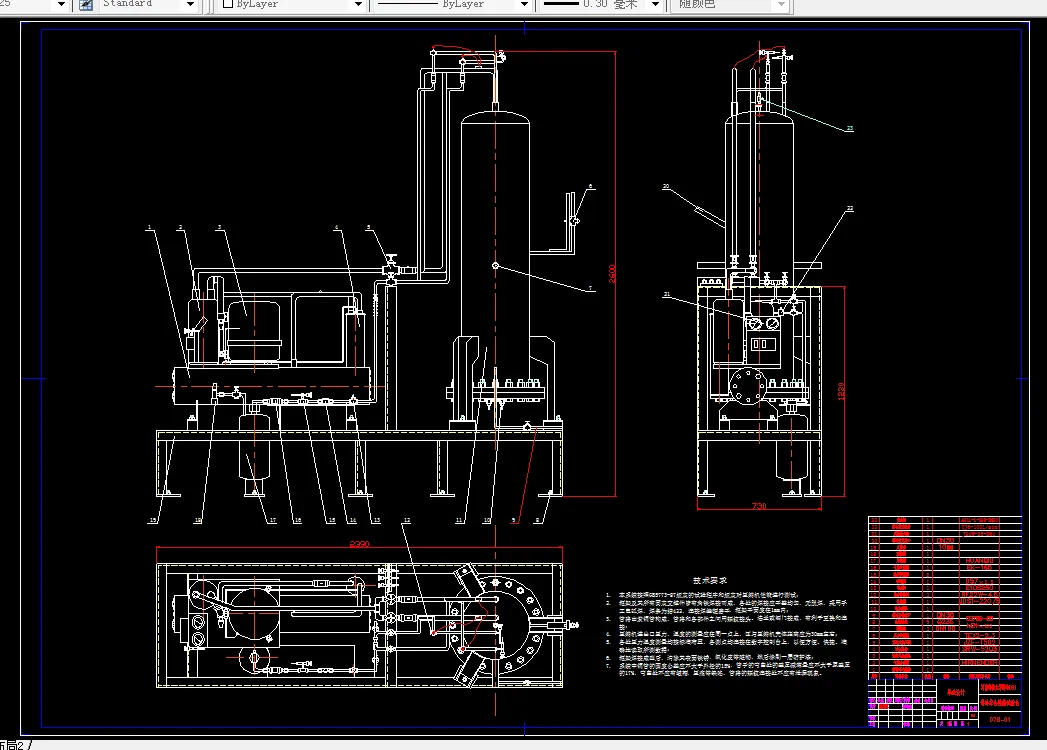Click the style icon left of Standard
The height and width of the screenshot is (750, 1047).
point(86,5)
